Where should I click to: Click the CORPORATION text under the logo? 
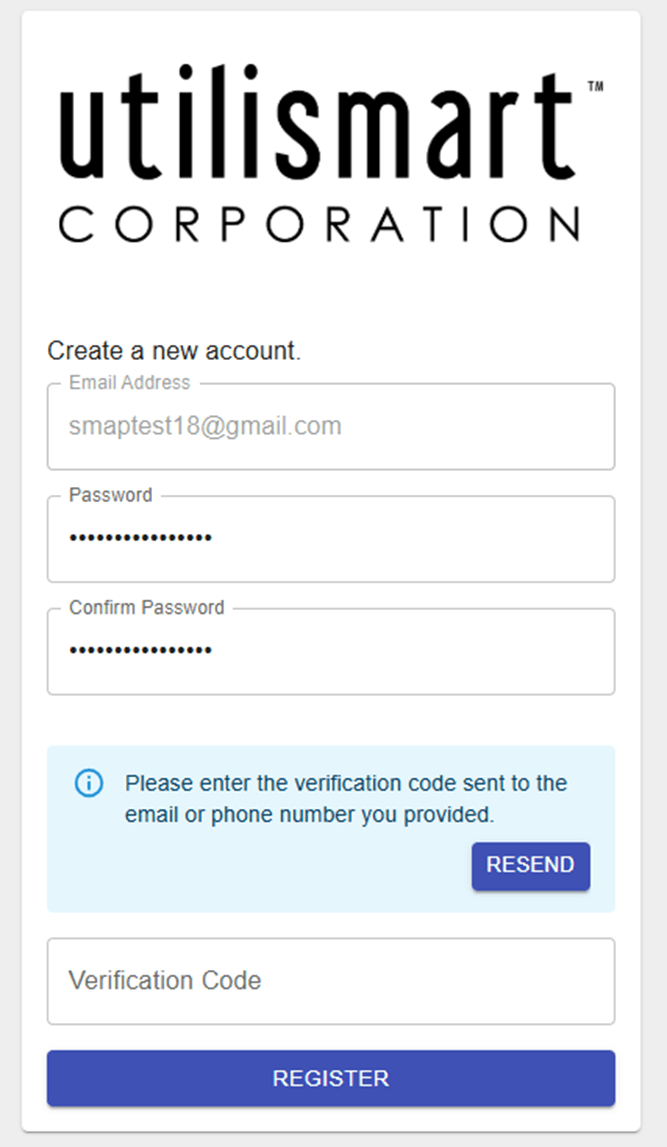318,226
